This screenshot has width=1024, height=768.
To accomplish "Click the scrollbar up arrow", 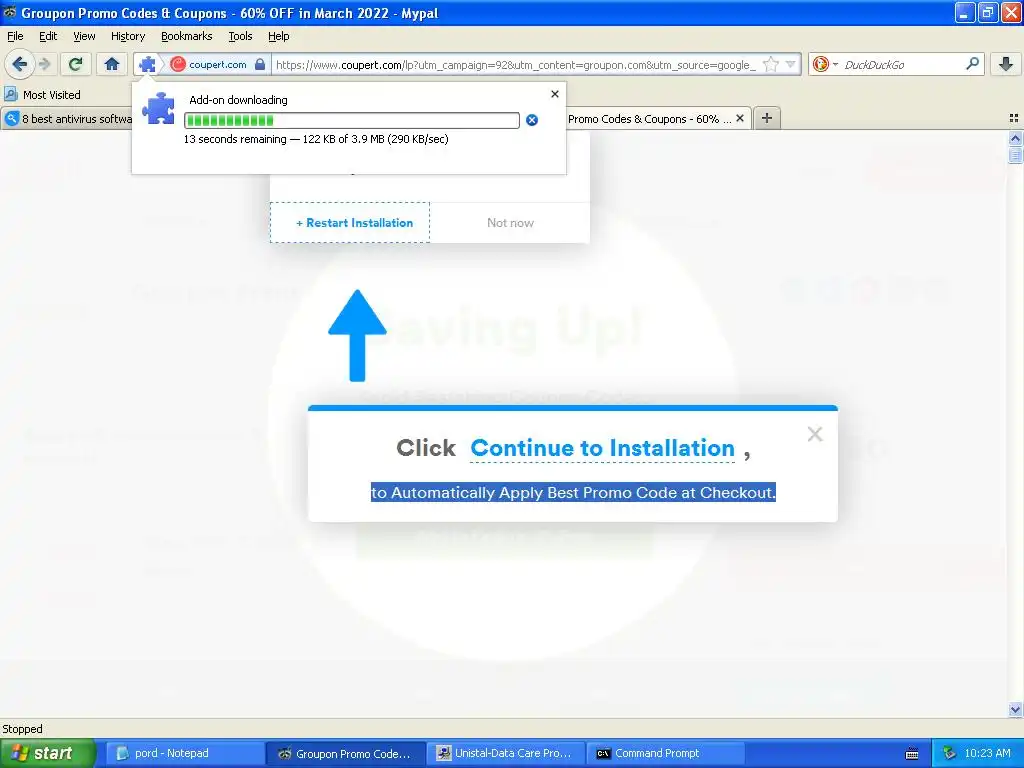I will click(x=1015, y=138).
